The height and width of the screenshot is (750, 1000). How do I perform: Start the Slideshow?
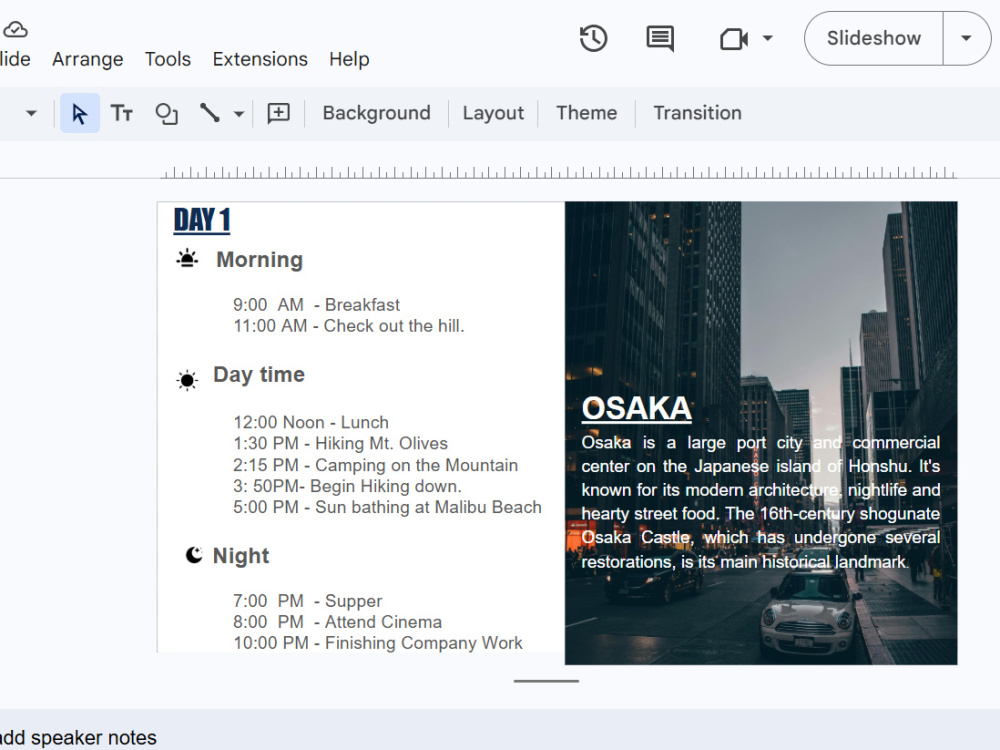click(x=874, y=38)
